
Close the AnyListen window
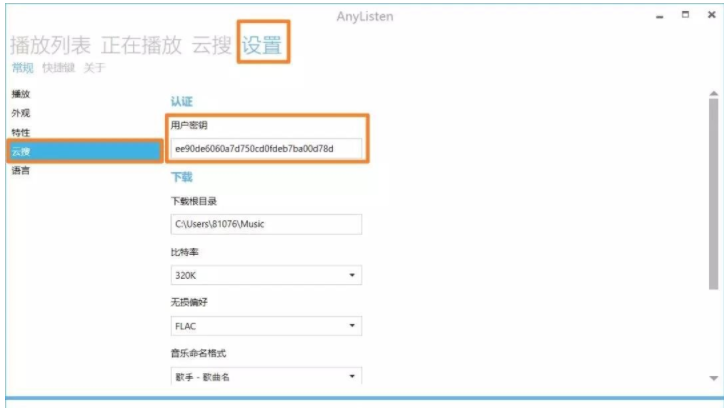click(712, 15)
